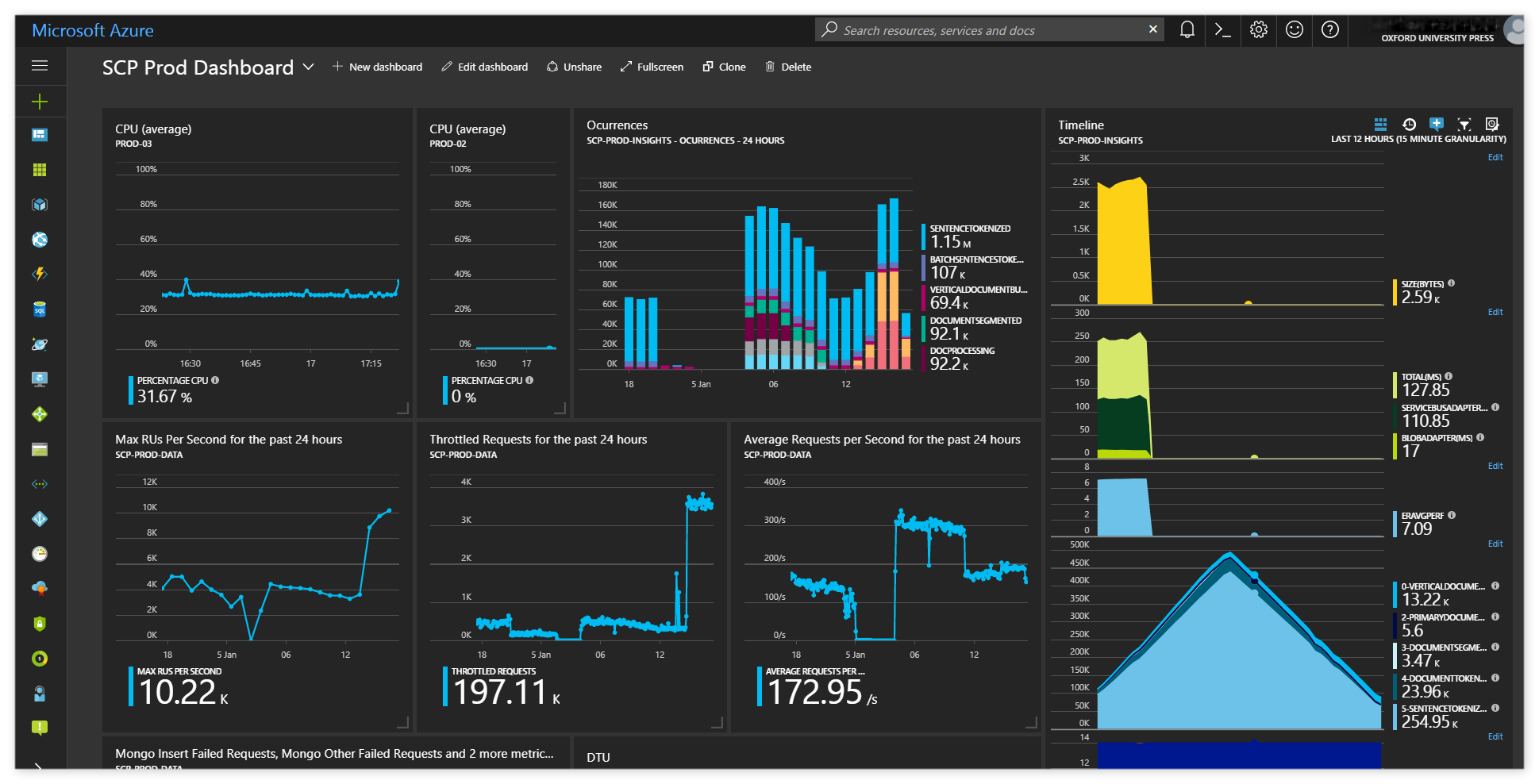Image resolution: width=1539 pixels, height=784 pixels.
Task: Open Azure Active Directory icon in the sidebar
Action: pyautogui.click(x=40, y=519)
